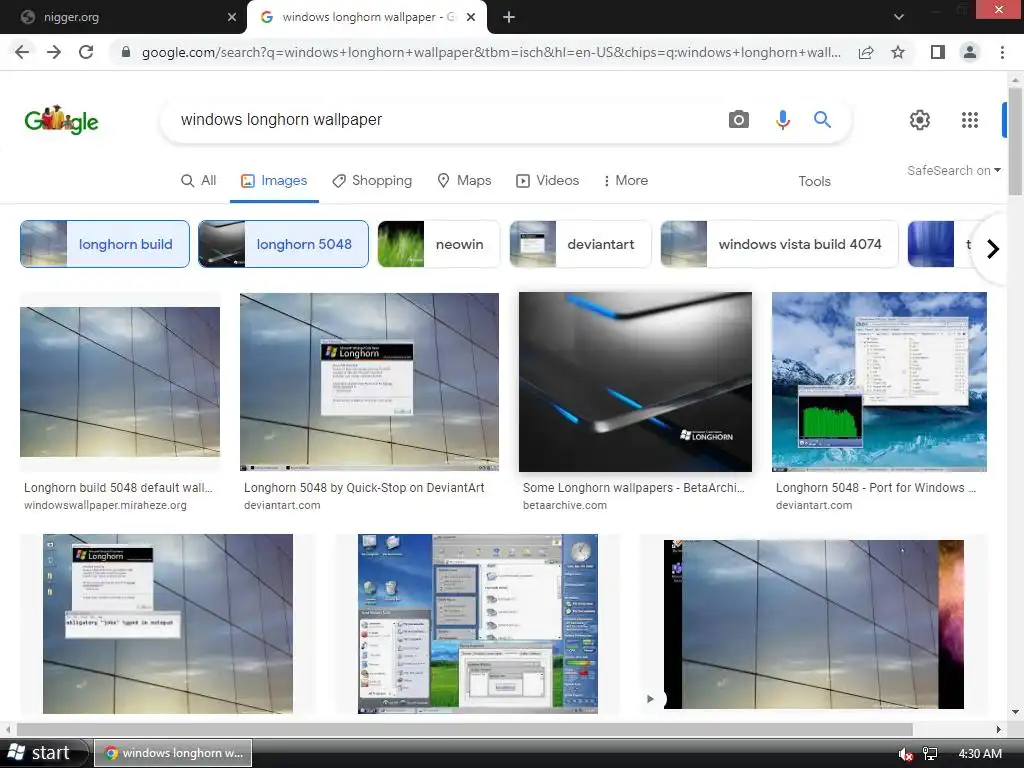Select the deviantart filter chip
The width and height of the screenshot is (1024, 768).
580,244
